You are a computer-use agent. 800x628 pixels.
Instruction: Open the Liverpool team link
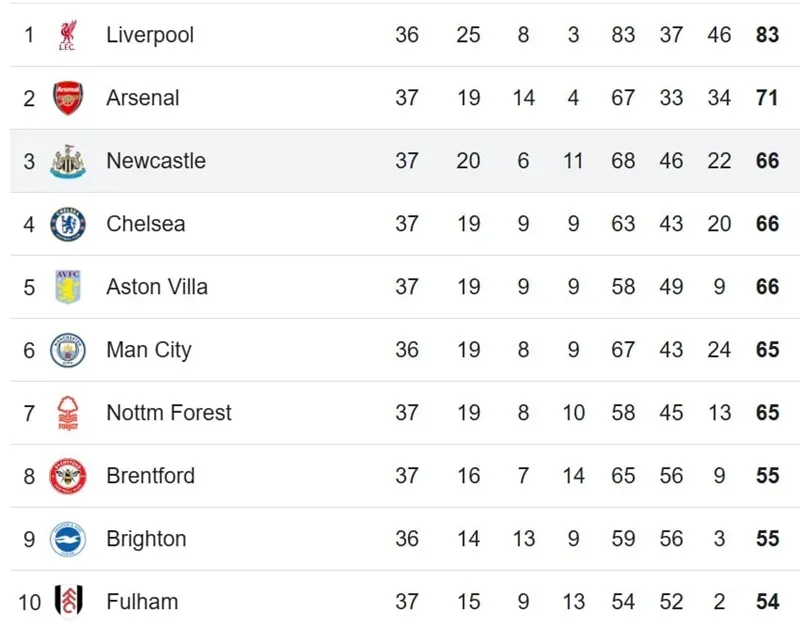(x=150, y=35)
